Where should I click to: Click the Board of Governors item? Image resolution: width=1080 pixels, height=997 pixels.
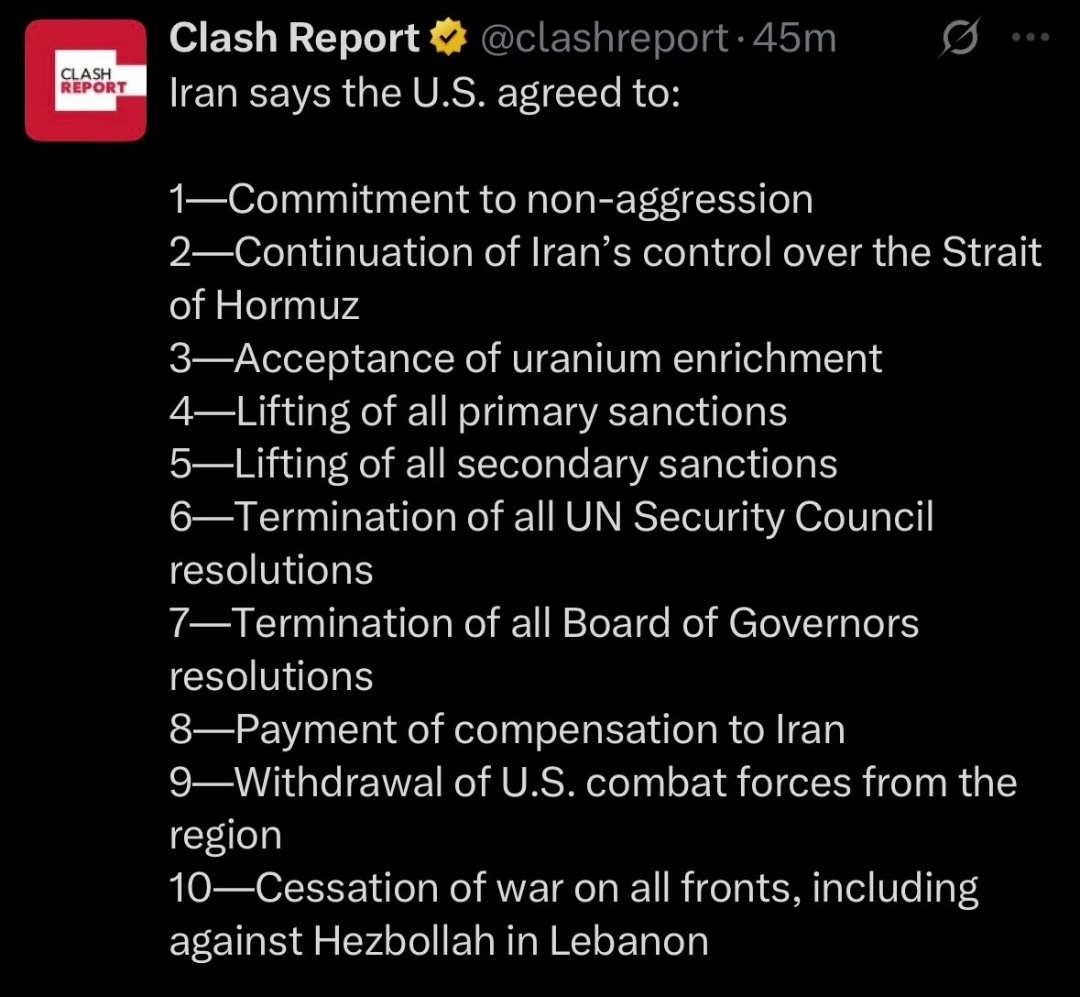pos(543,623)
